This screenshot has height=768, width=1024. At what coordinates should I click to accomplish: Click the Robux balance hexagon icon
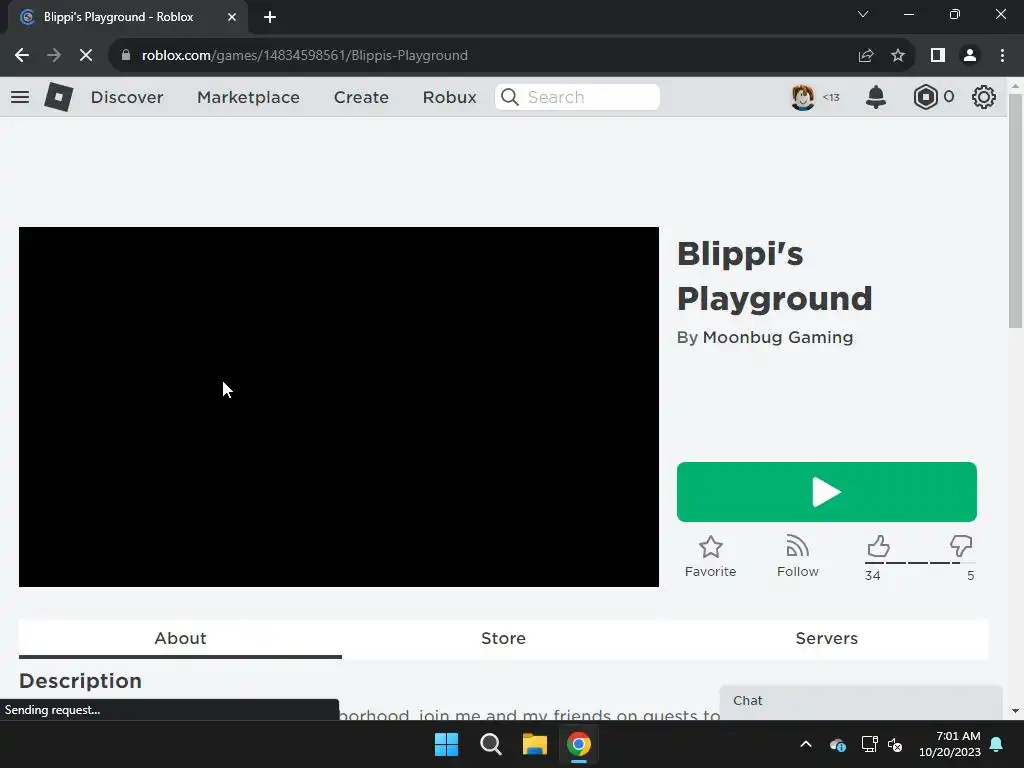tap(925, 97)
